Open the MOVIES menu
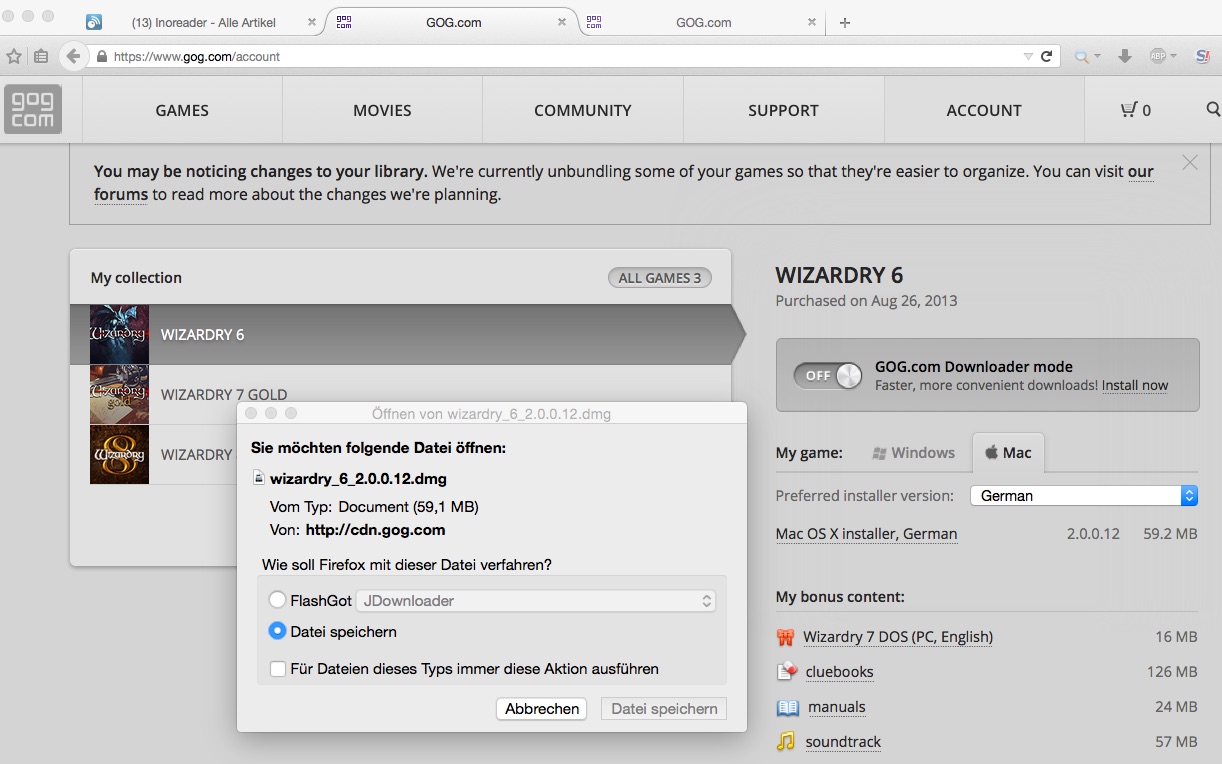Screen dimensions: 1222x764 coord(382,110)
